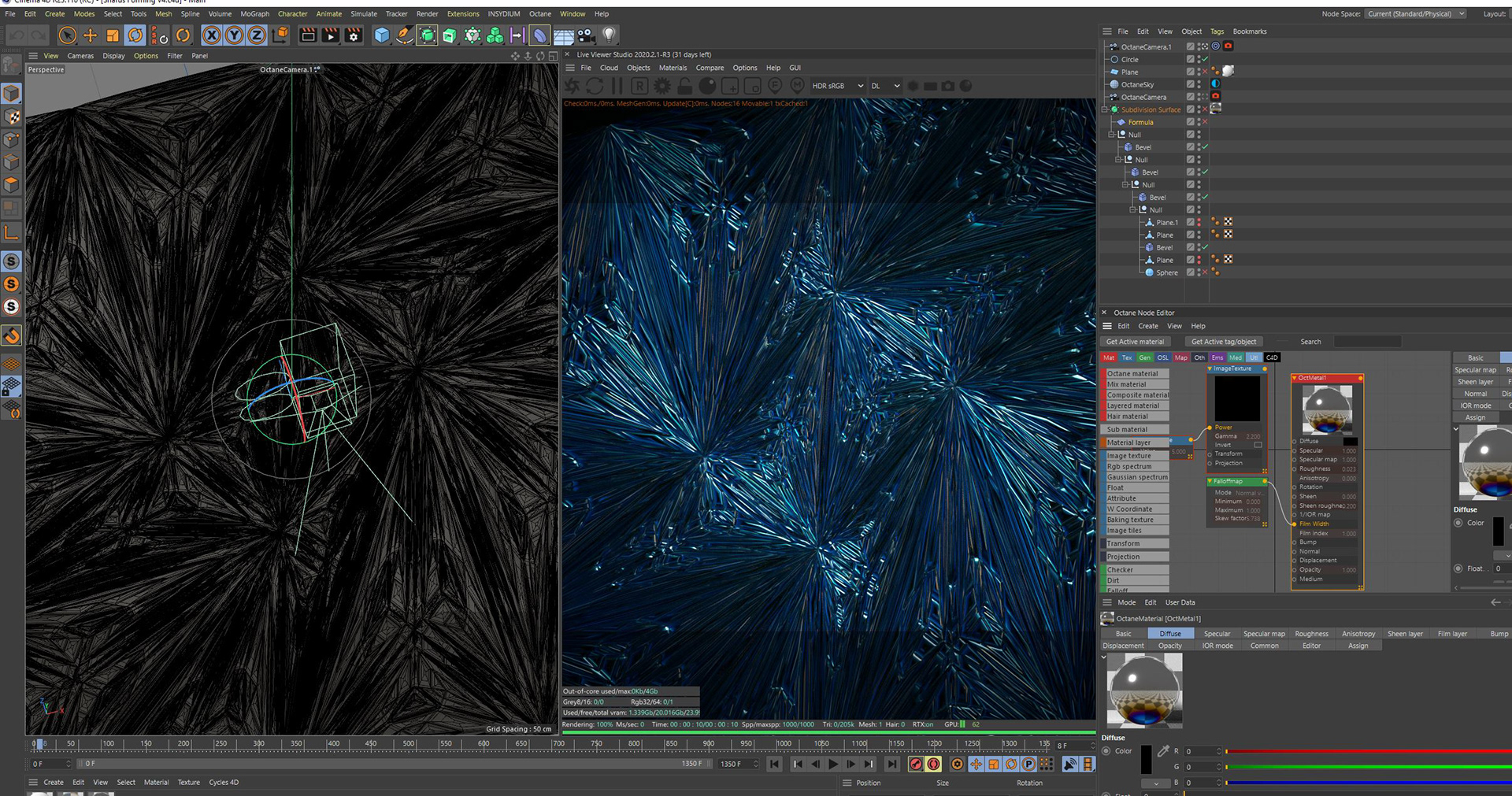The image size is (1512, 796).
Task: Switch to Specular tab in material attributes
Action: pos(1217,634)
